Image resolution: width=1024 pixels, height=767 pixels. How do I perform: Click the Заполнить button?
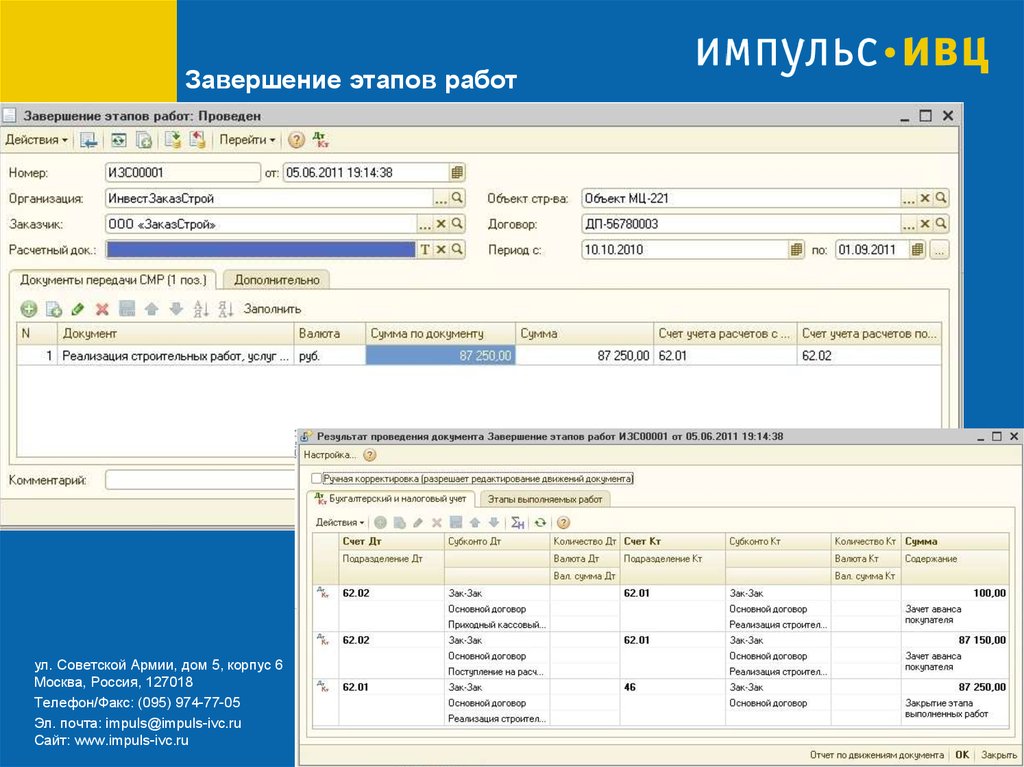click(x=272, y=309)
